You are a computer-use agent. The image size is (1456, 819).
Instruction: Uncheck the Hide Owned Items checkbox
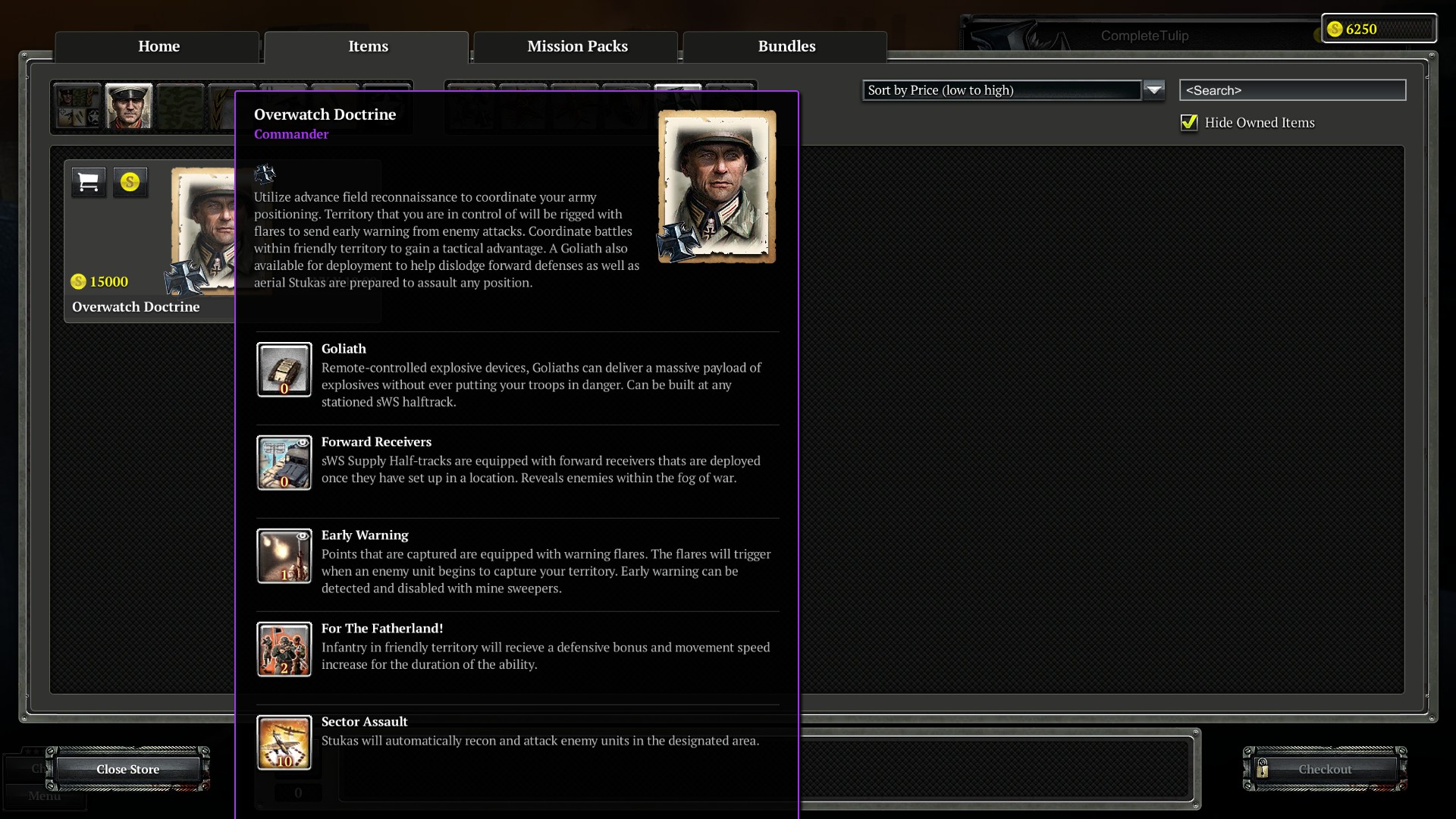[1189, 123]
